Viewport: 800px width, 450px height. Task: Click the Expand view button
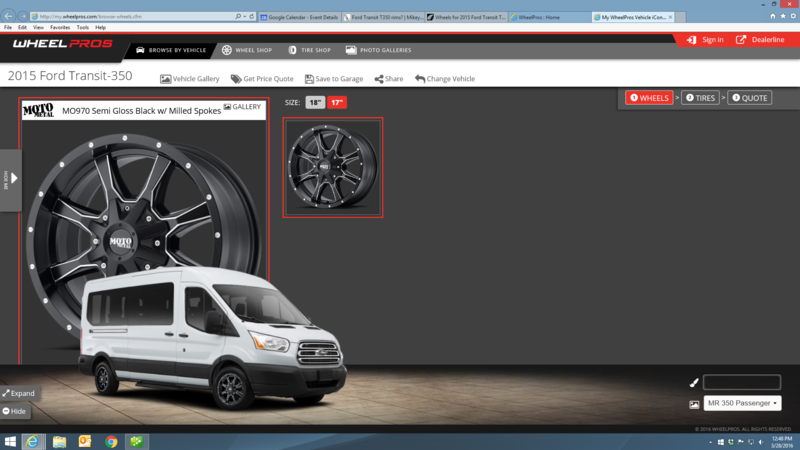coord(18,393)
